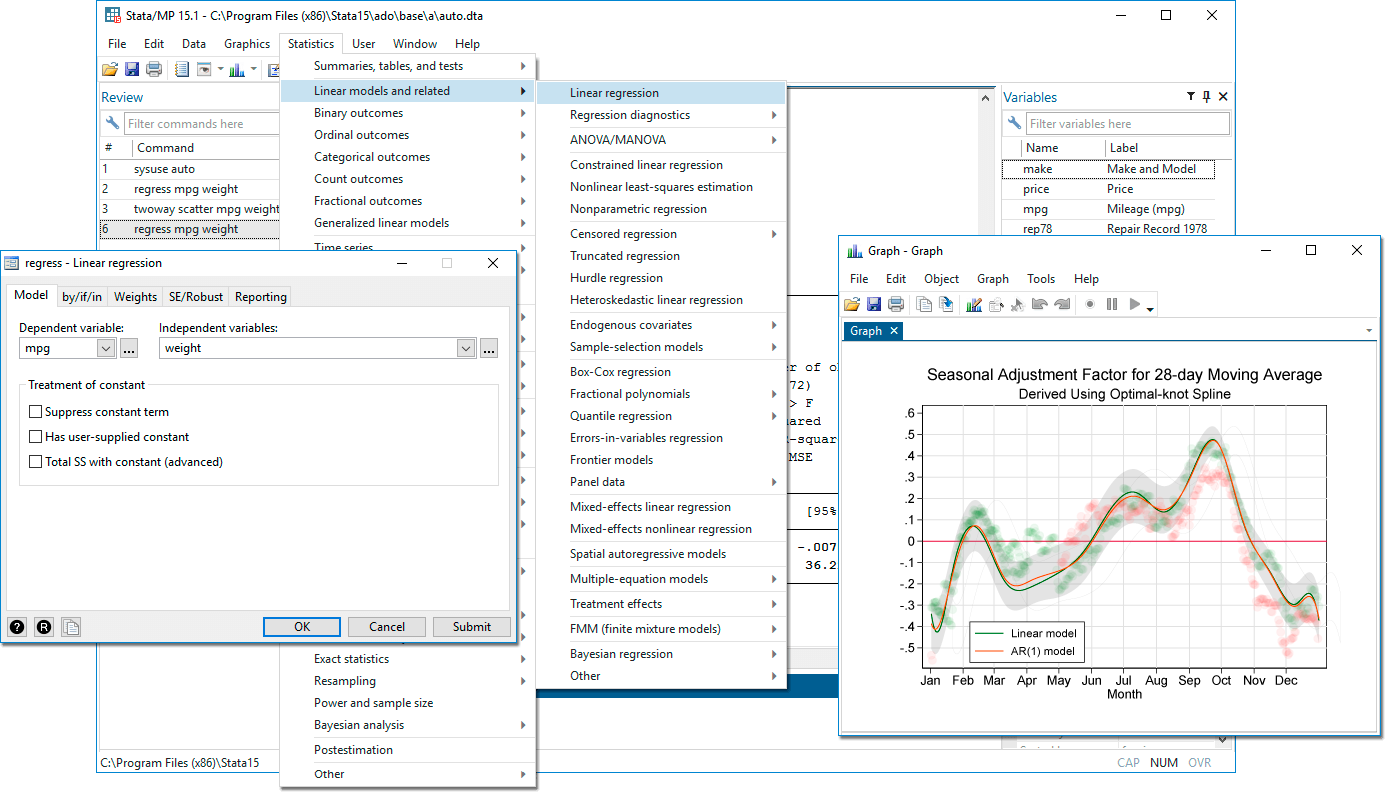Check Total SS with constant (advanced)
This screenshot has width=1389, height=807.
(x=36, y=462)
